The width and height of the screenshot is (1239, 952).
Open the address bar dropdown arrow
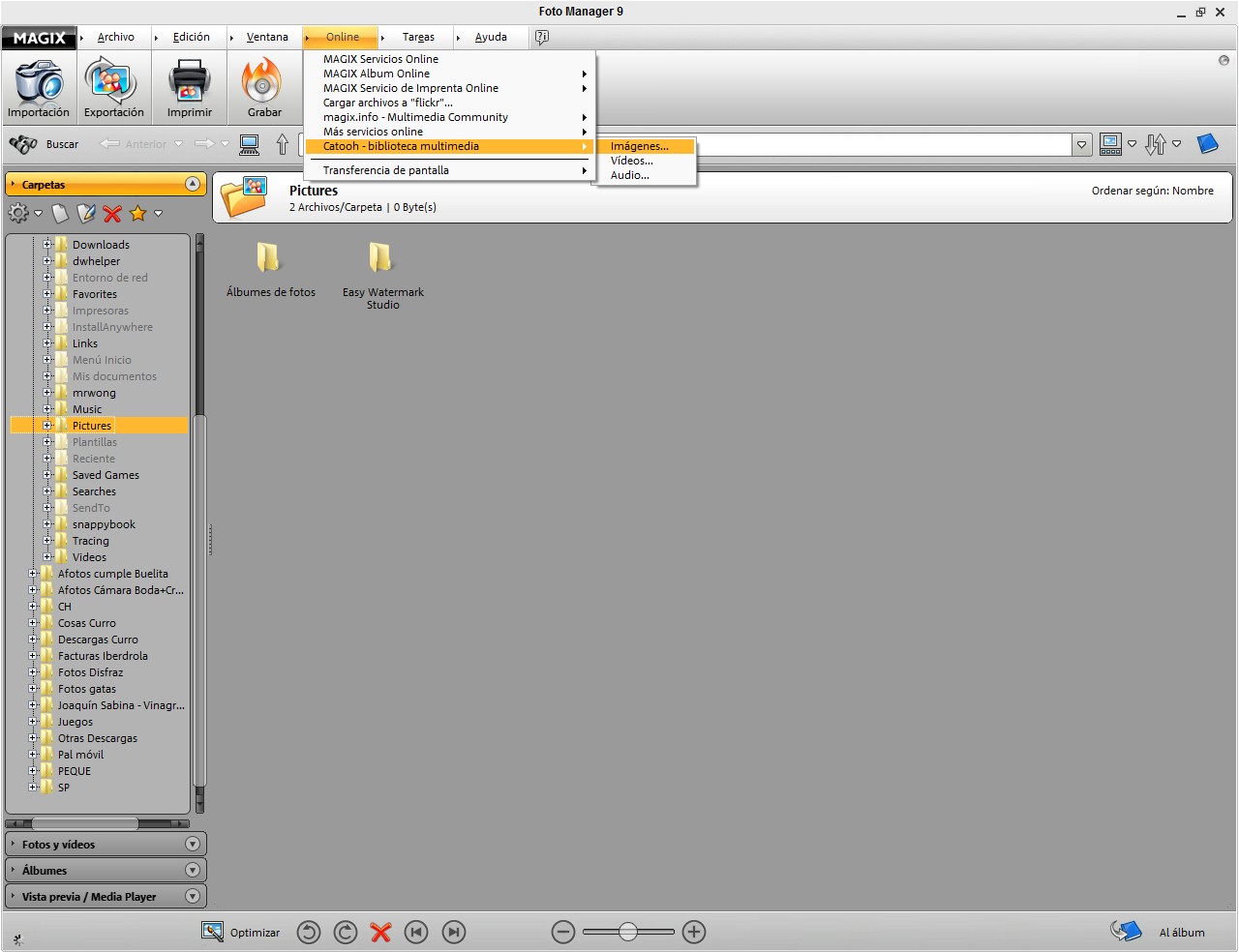pyautogui.click(x=1082, y=145)
